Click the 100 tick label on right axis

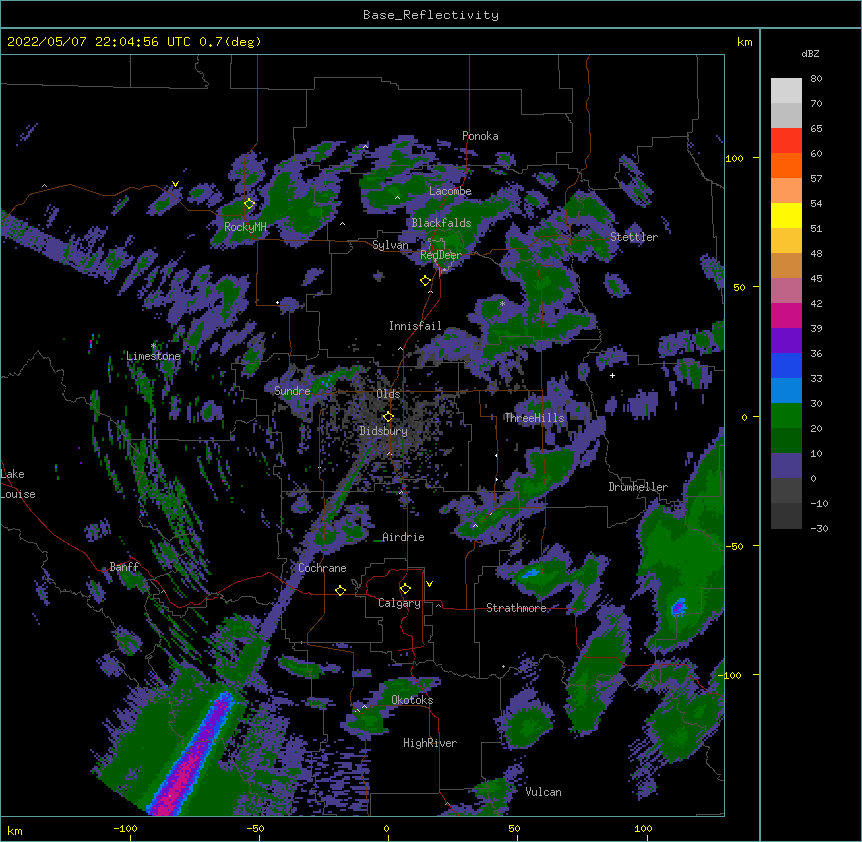tap(734, 158)
